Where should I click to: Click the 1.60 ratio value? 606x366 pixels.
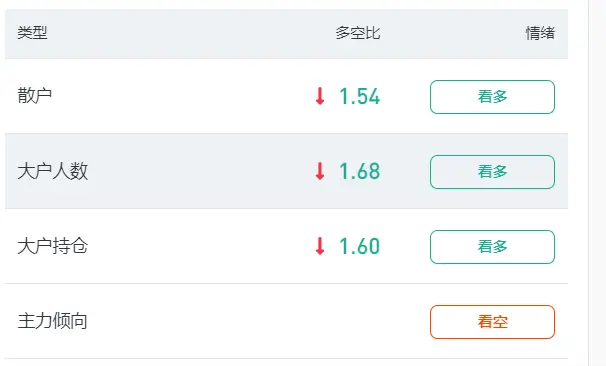(359, 247)
